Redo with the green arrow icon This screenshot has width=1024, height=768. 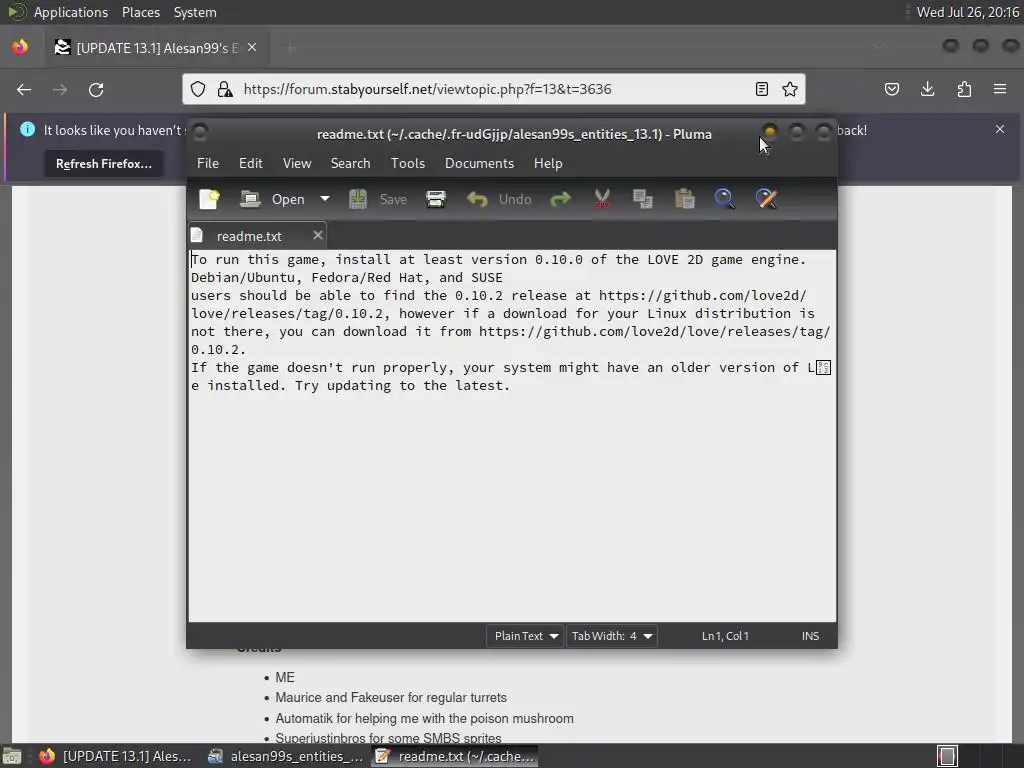(x=560, y=199)
